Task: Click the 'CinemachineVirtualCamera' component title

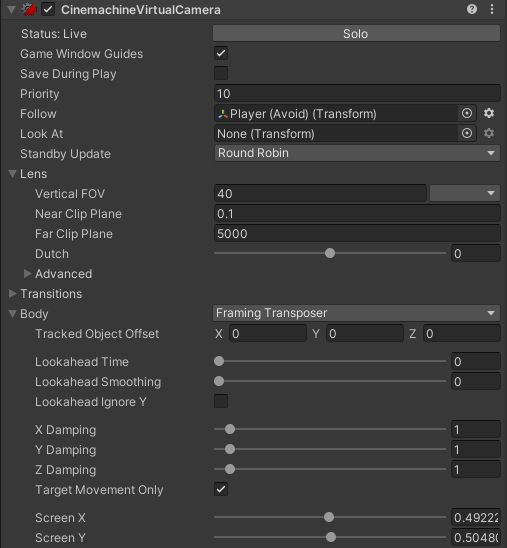Action: tap(141, 10)
